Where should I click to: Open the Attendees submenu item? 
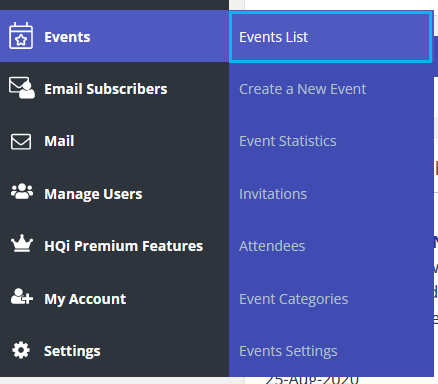(331, 246)
